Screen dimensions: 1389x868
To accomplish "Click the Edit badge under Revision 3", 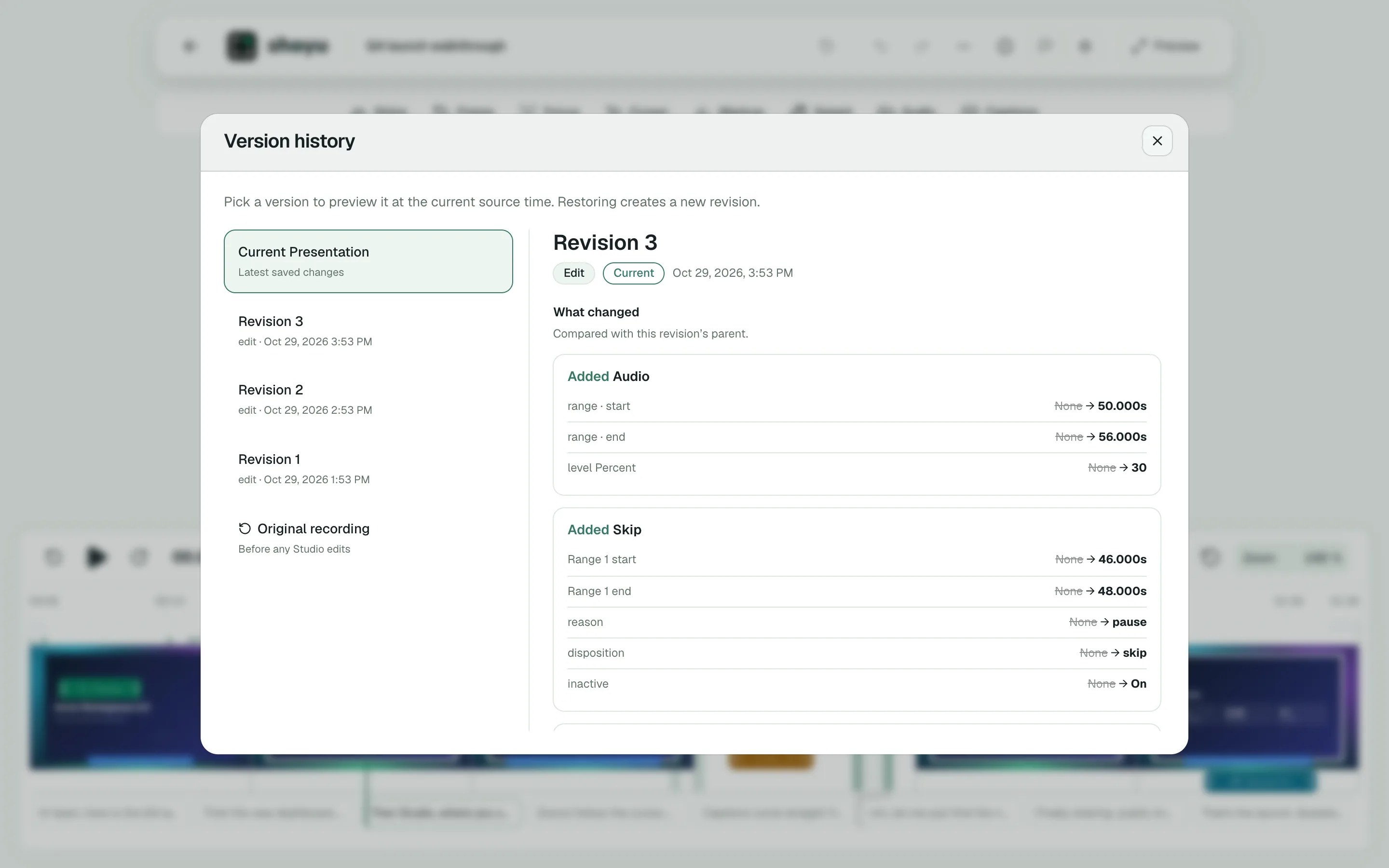I will point(573,272).
